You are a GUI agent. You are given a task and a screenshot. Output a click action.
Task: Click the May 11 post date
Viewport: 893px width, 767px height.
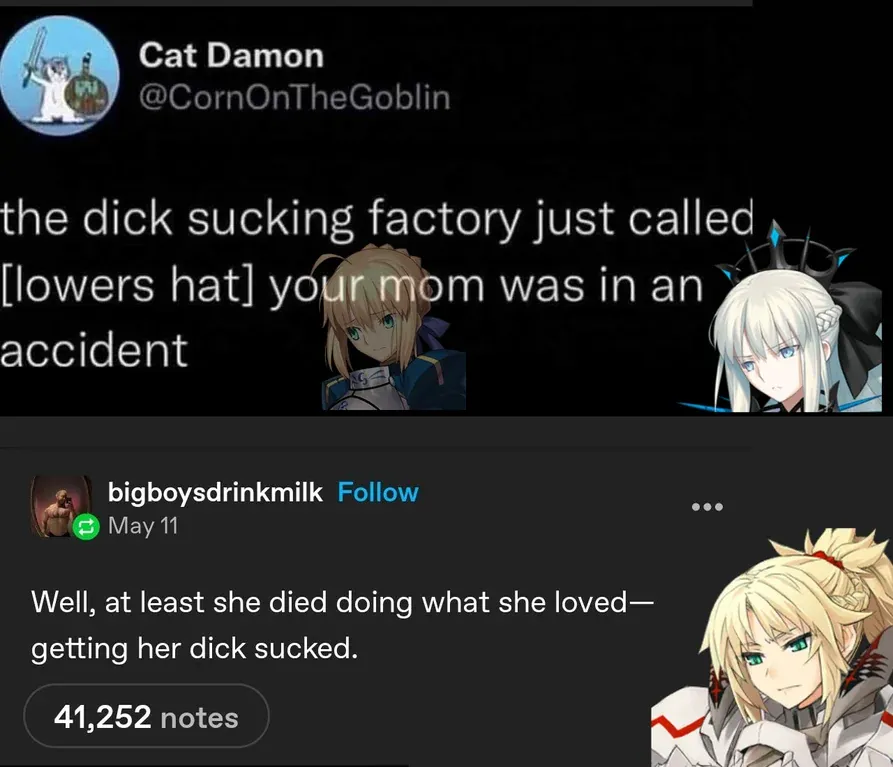143,526
